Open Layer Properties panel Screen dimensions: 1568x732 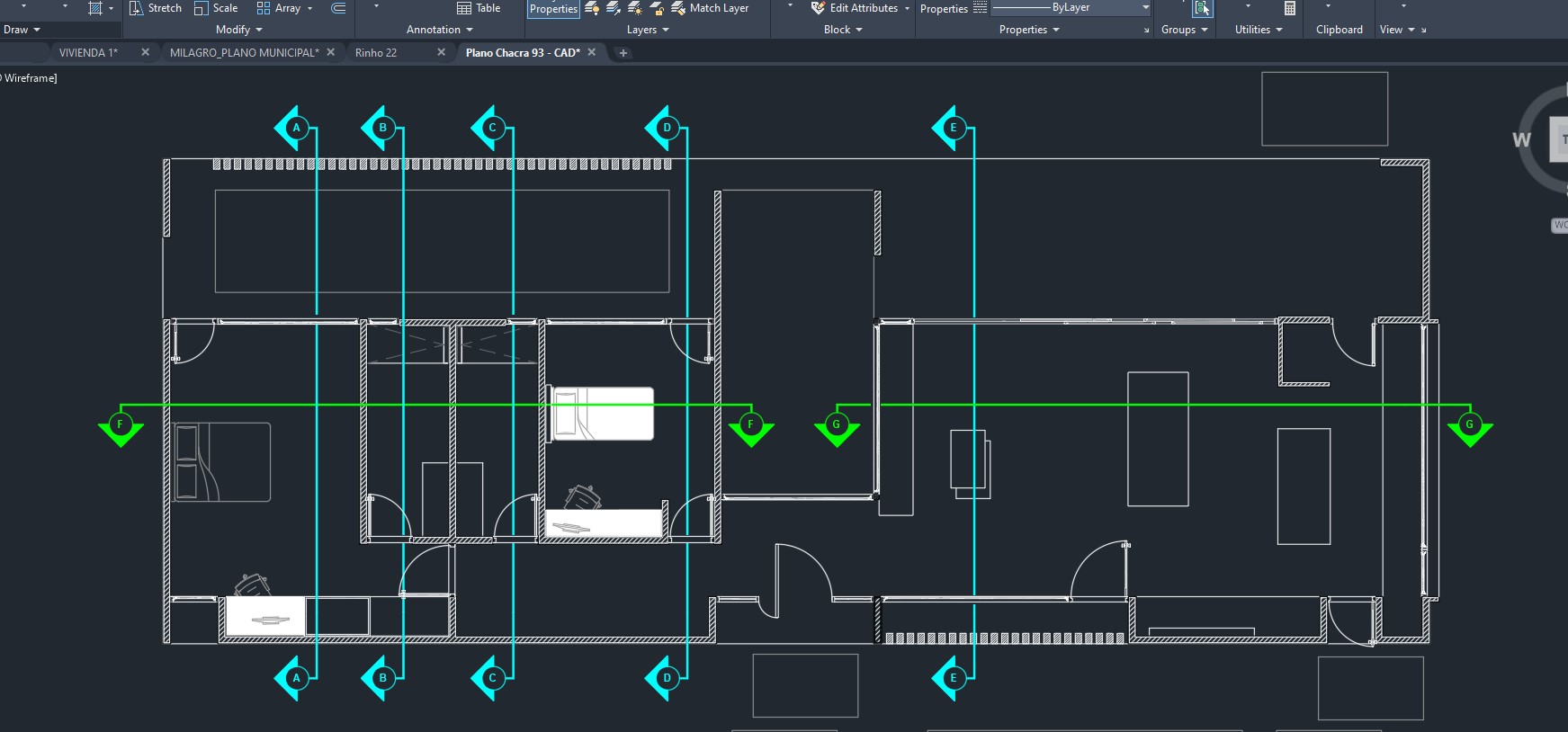(x=553, y=9)
